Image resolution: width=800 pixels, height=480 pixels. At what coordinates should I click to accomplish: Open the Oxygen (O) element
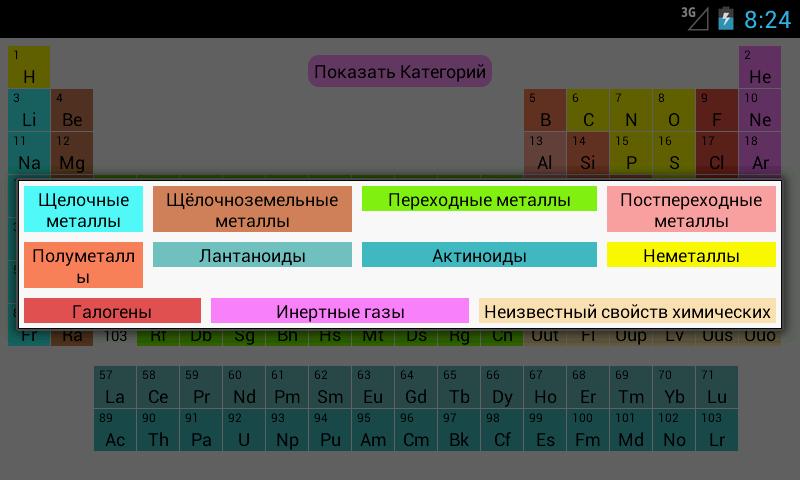tap(674, 110)
